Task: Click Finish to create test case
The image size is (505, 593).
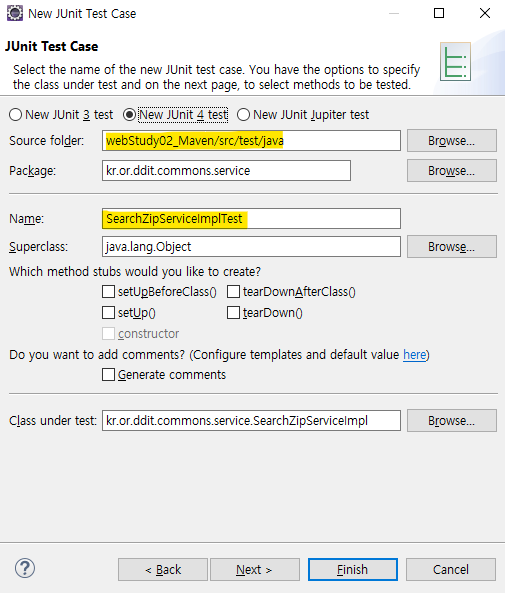Action: 353,570
